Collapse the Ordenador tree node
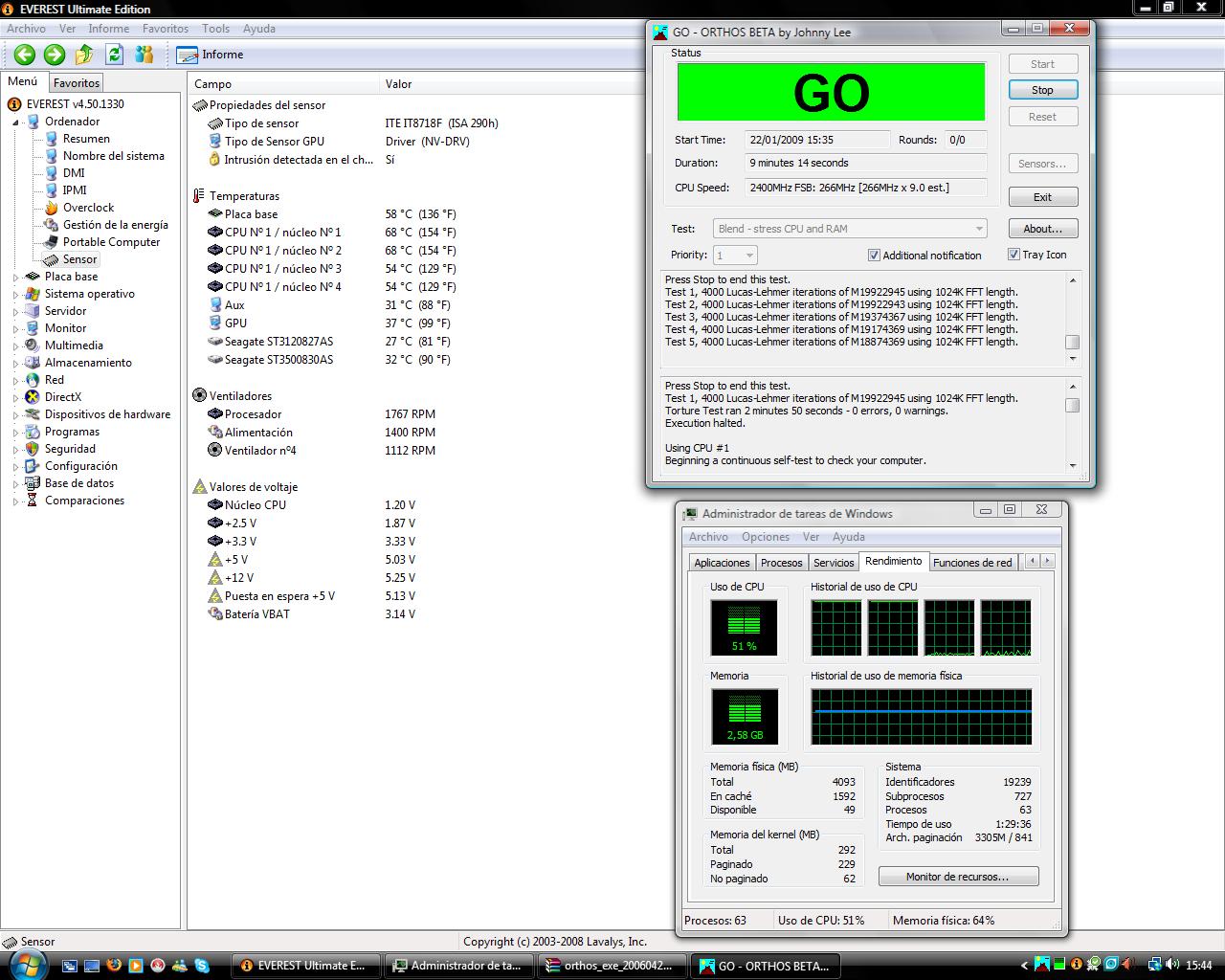The height and width of the screenshot is (980, 1225). (16, 122)
